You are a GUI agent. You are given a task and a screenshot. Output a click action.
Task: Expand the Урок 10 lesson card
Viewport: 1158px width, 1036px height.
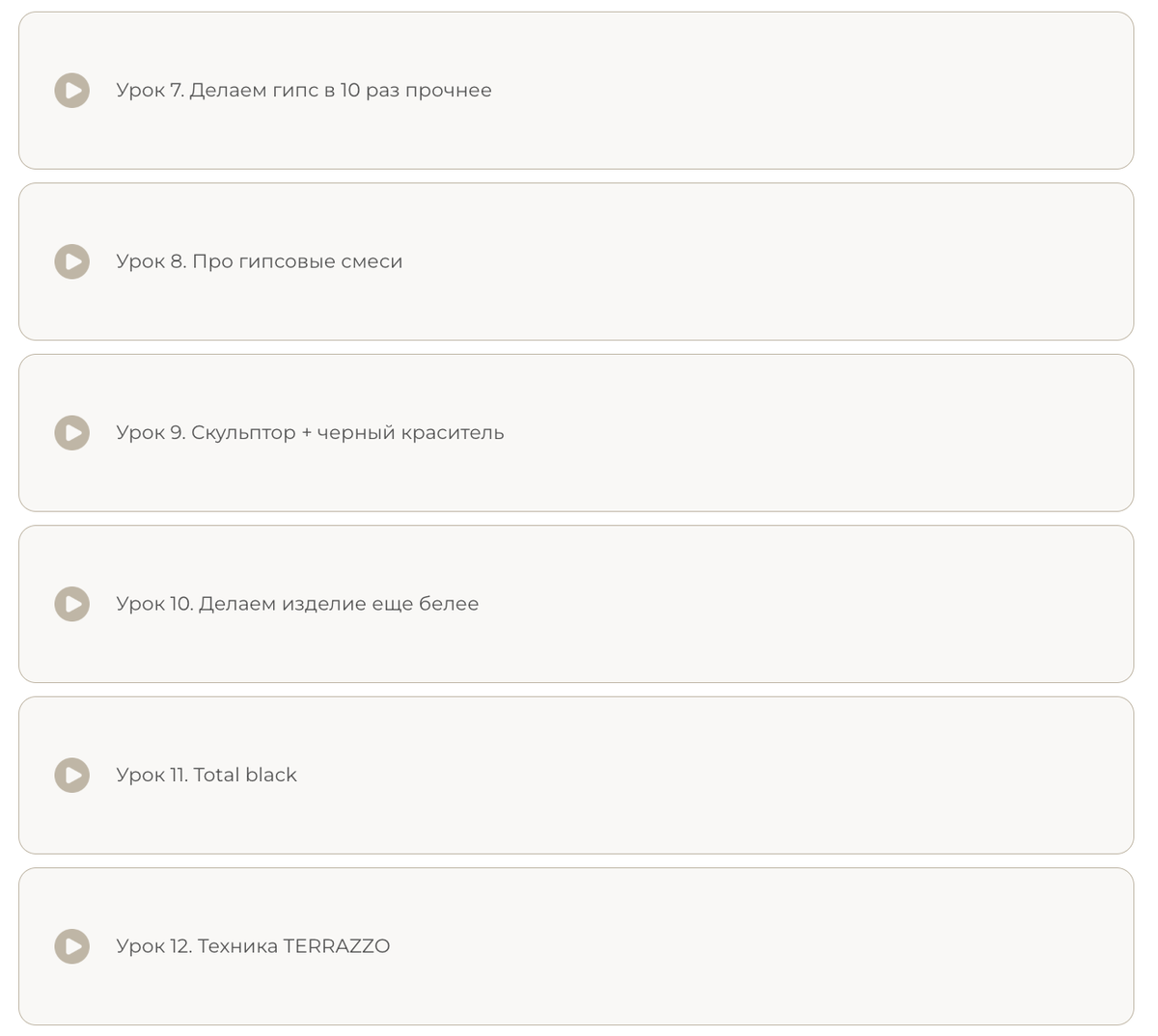tap(772, 604)
